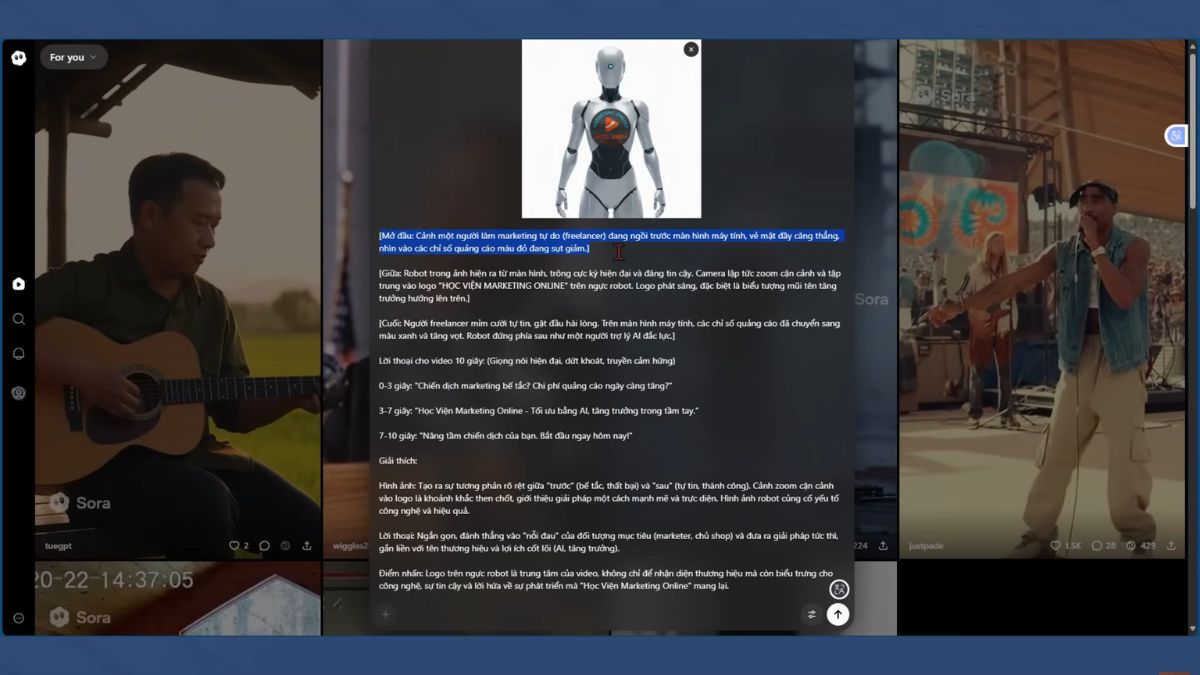Add attachment using the plus icon
Image resolution: width=1200 pixels, height=675 pixels.
pyautogui.click(x=386, y=615)
